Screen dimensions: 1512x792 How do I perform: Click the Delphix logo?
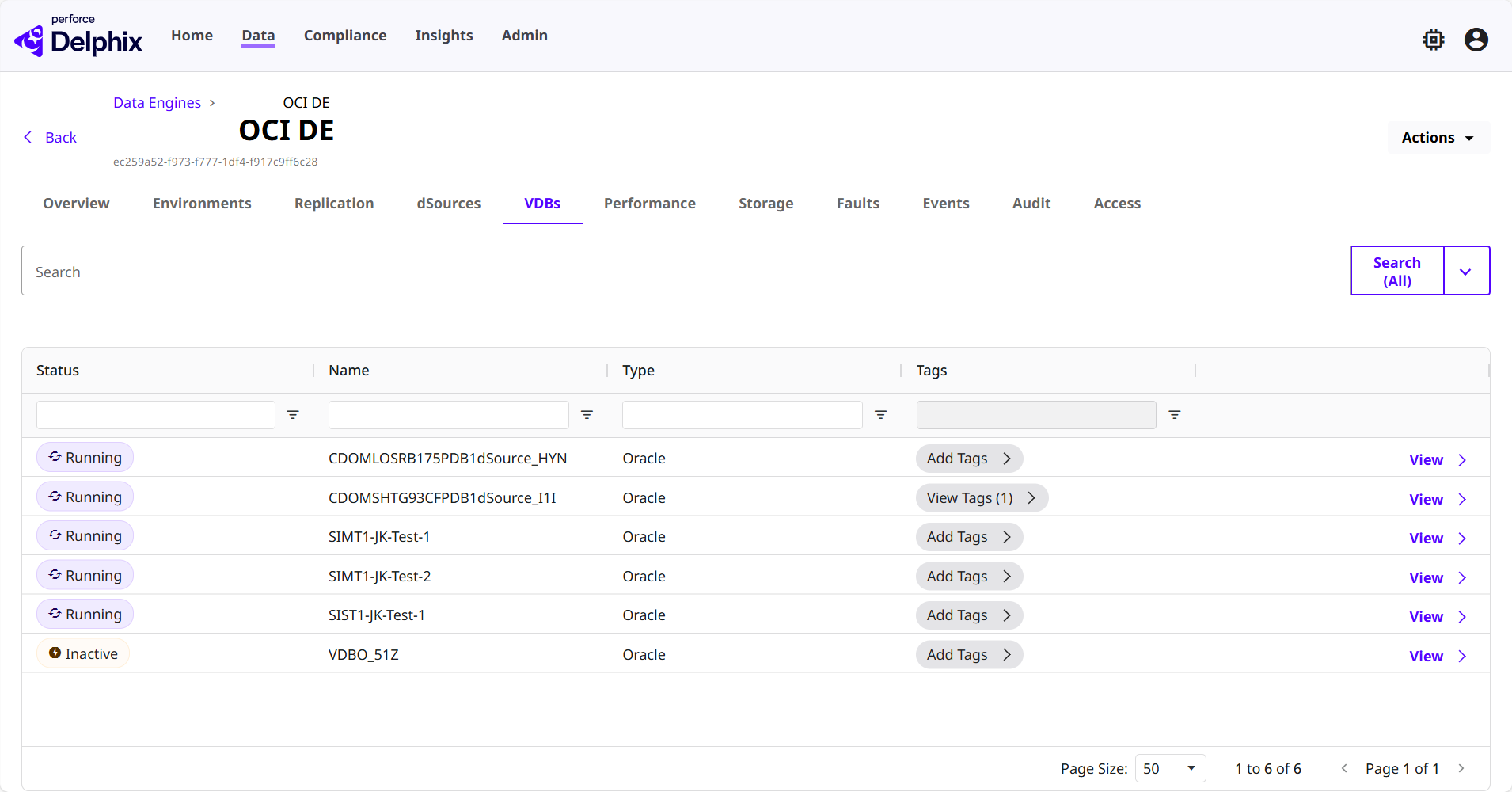coord(78,36)
